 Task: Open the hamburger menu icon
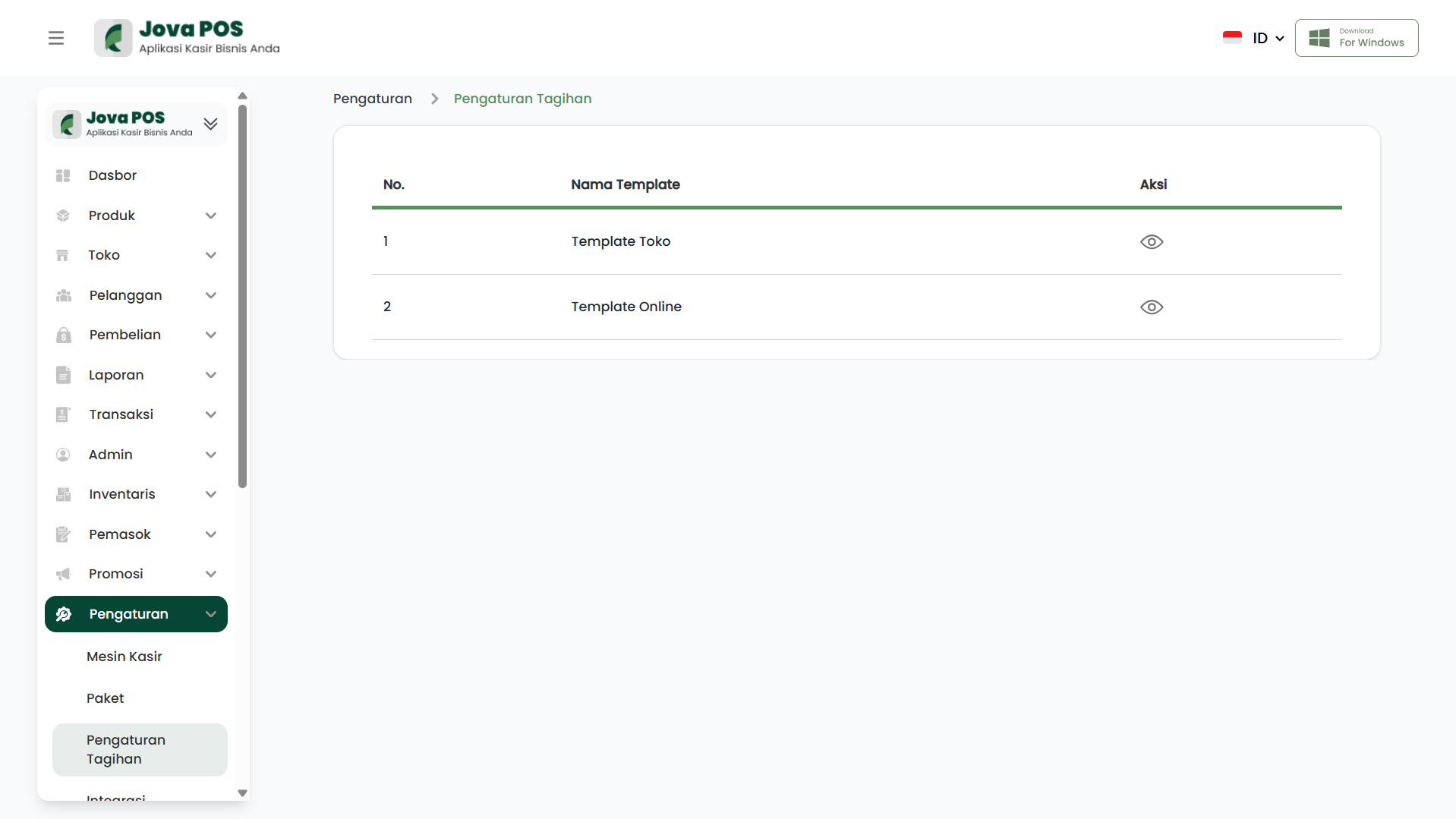(x=56, y=38)
